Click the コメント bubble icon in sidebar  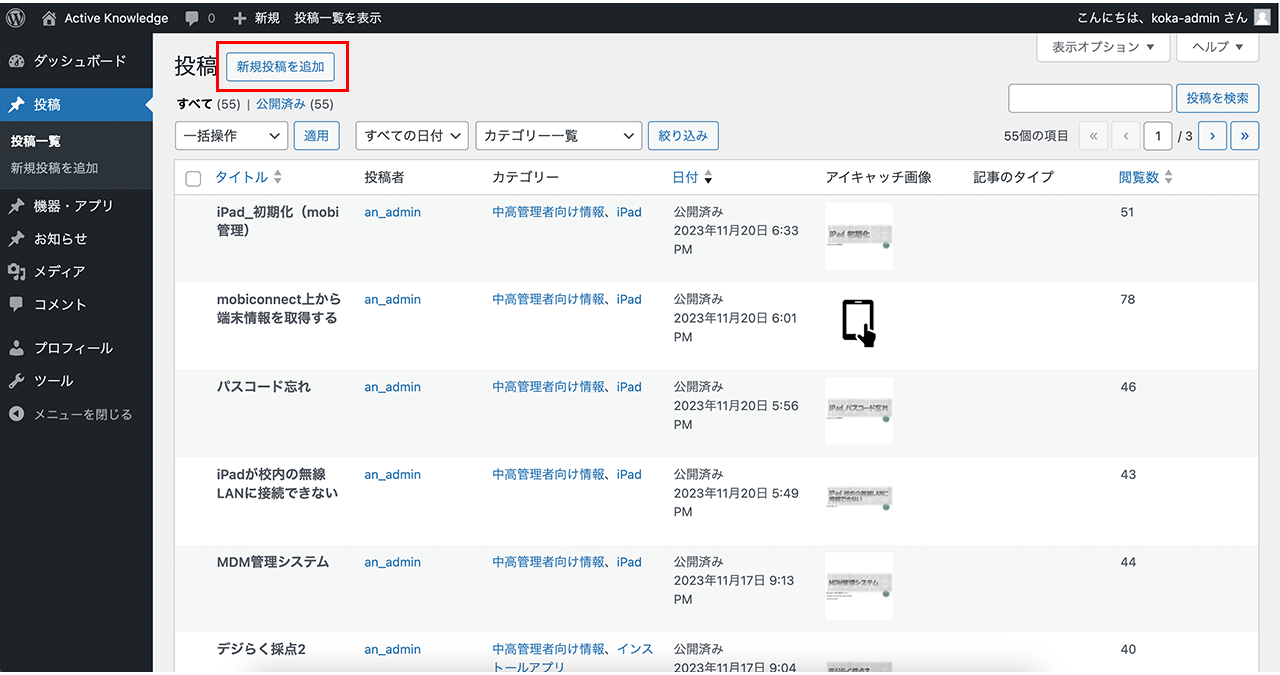click(16, 304)
